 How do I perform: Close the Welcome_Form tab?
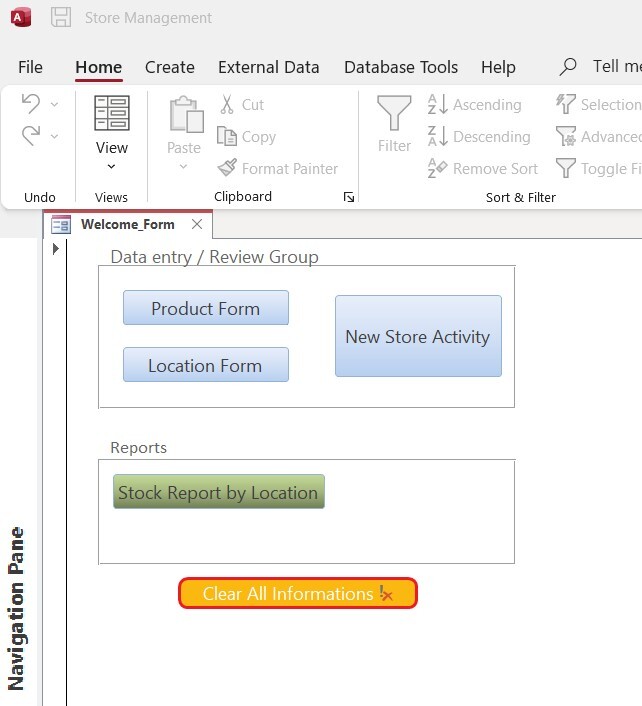[x=197, y=224]
